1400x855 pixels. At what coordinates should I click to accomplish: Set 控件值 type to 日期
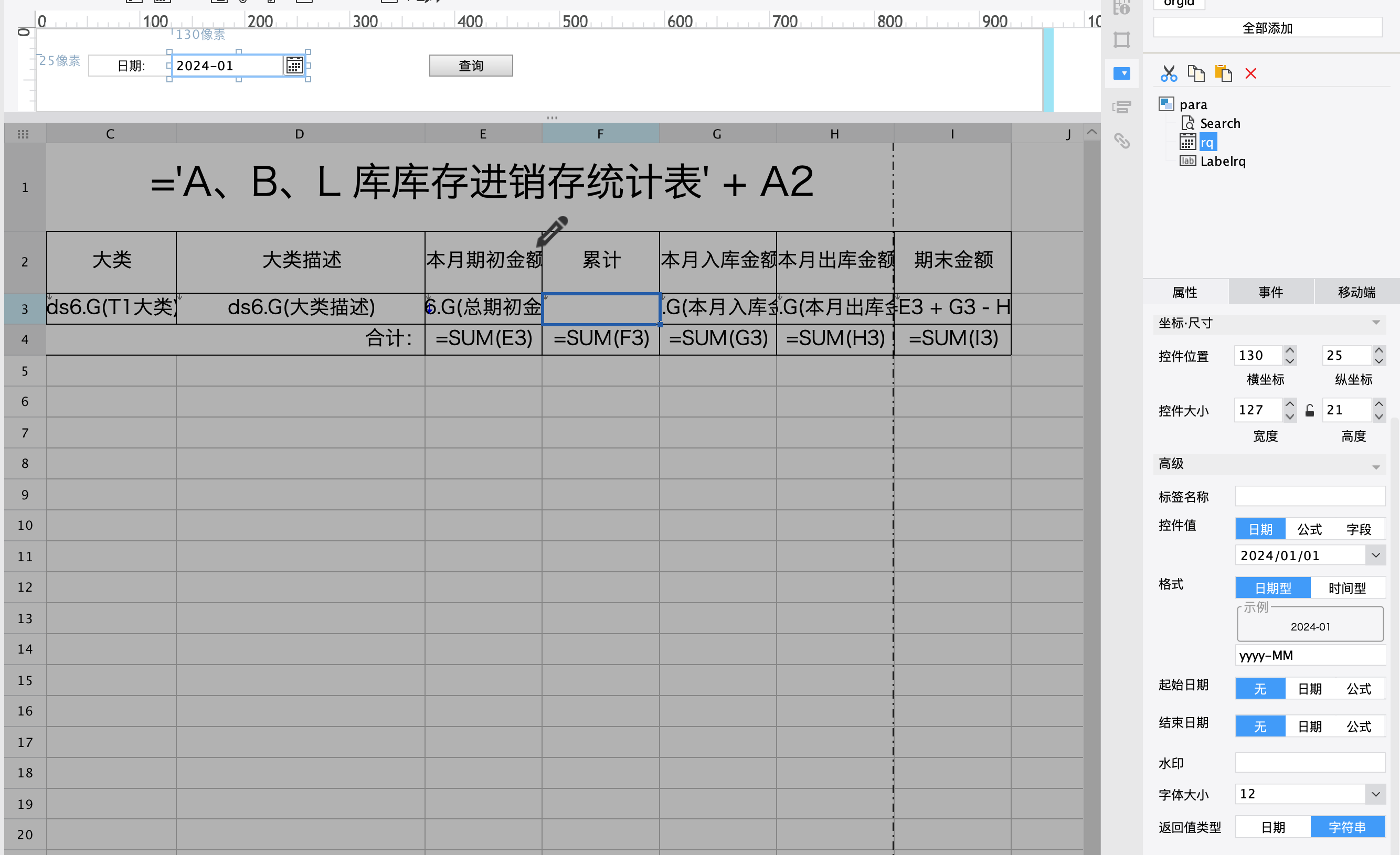1261,529
